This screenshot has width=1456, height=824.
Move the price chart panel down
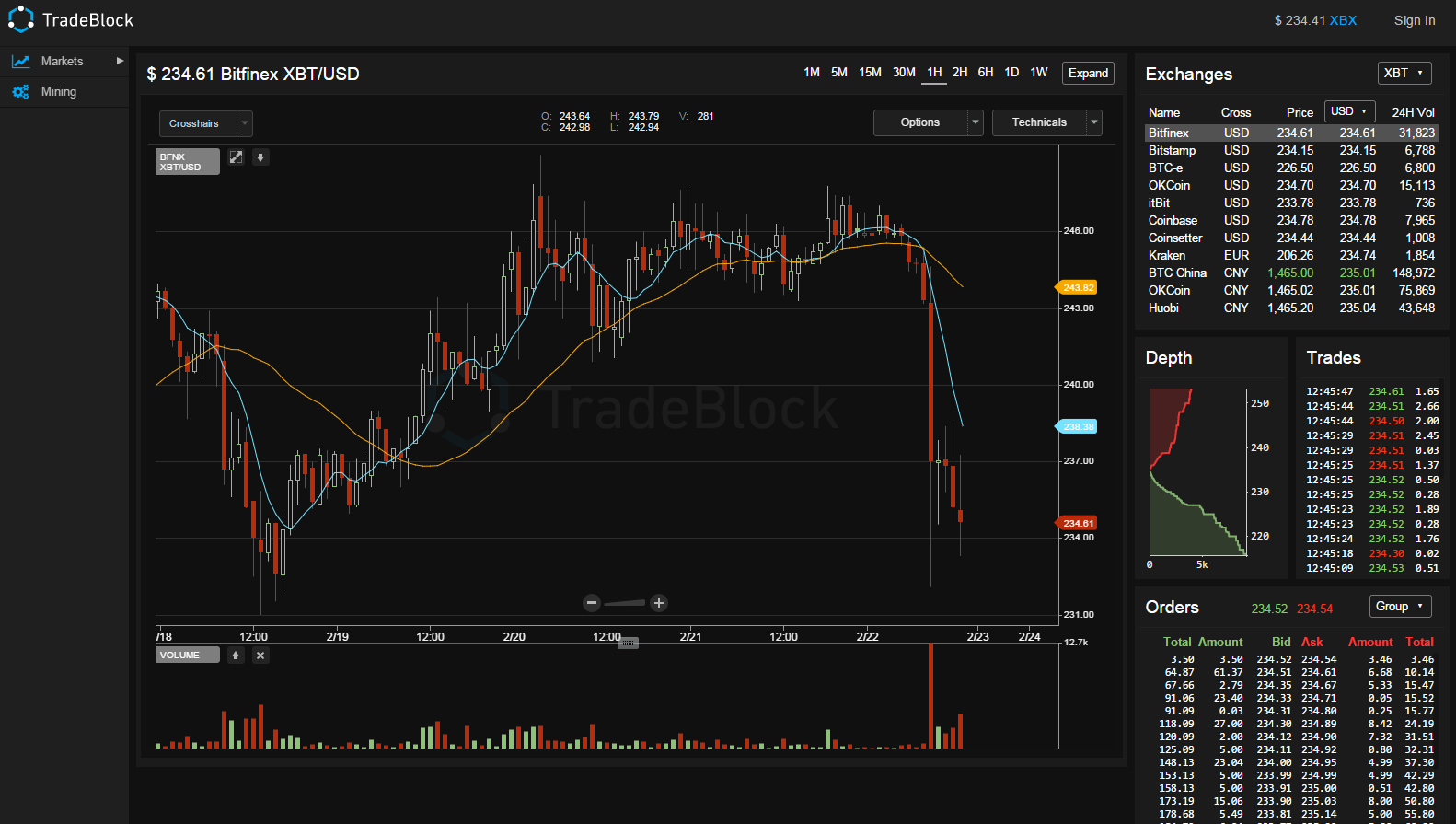coord(260,157)
